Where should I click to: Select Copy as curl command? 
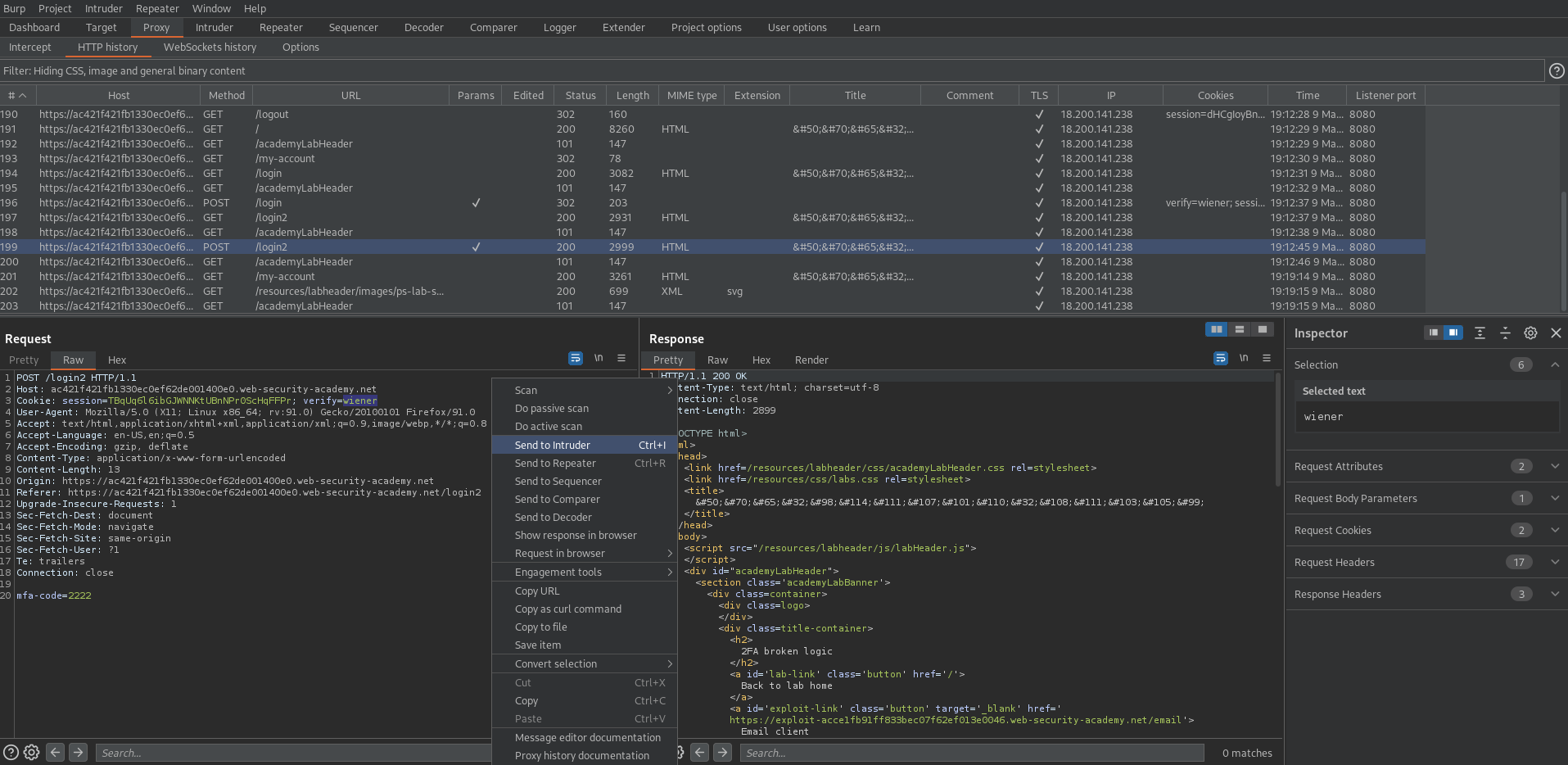point(585,609)
